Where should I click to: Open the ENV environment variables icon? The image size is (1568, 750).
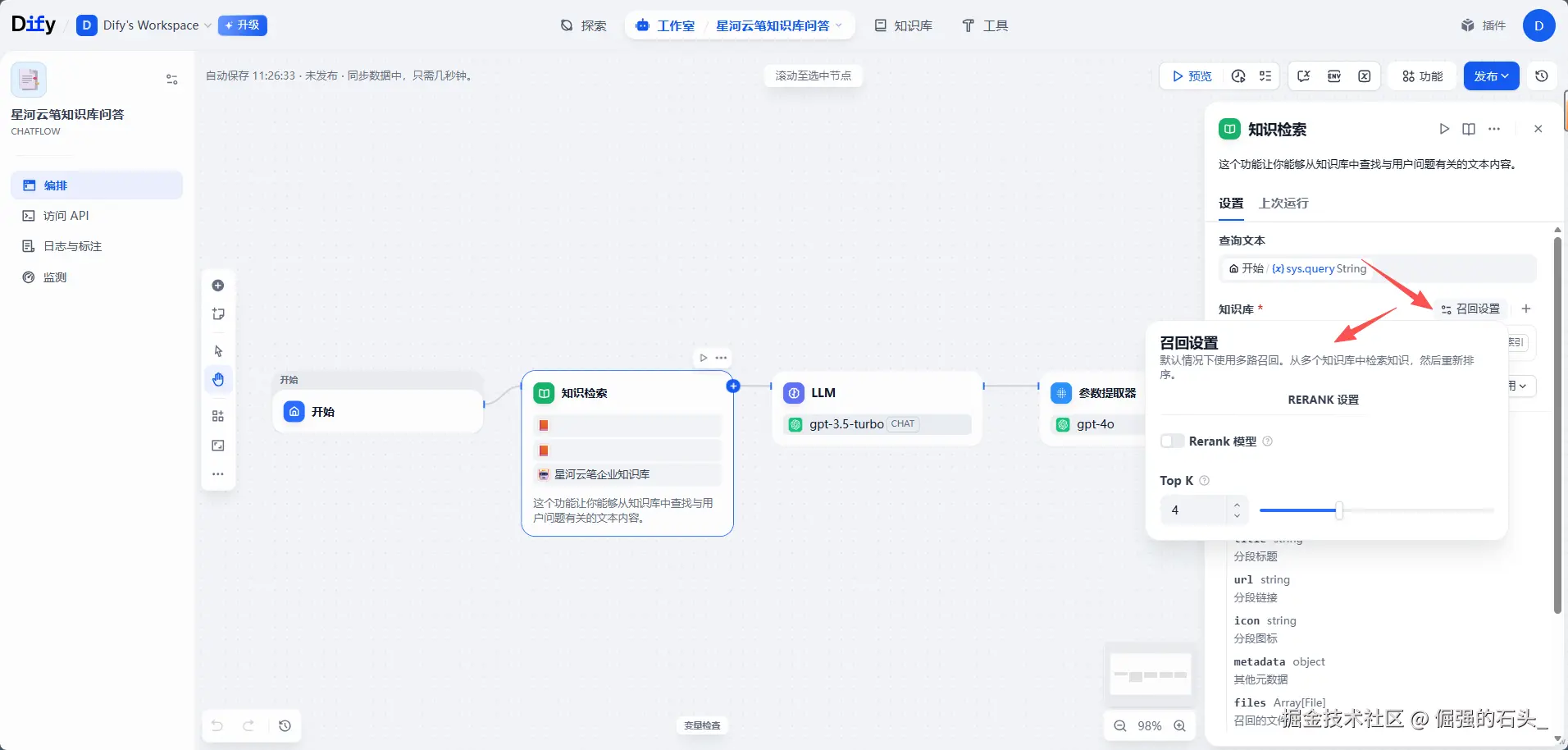point(1334,76)
